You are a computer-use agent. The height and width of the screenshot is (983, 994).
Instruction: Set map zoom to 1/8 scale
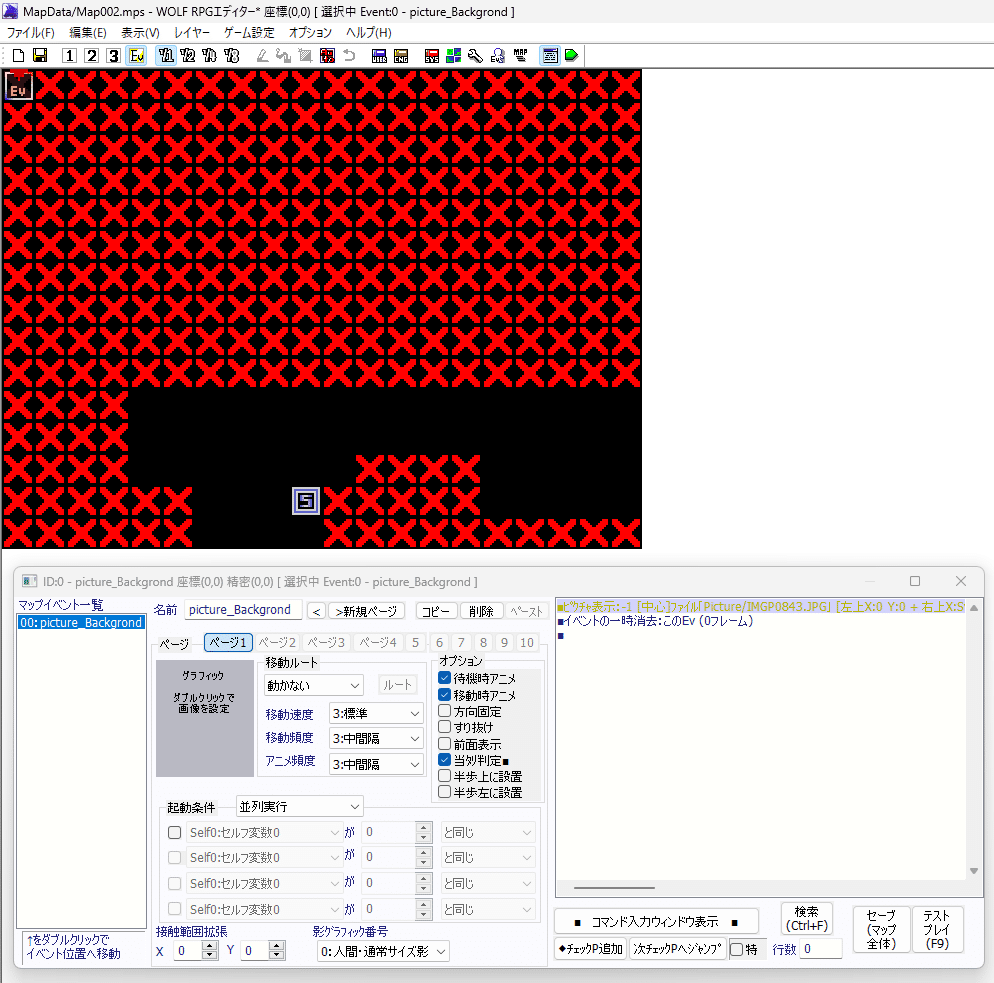[231, 56]
